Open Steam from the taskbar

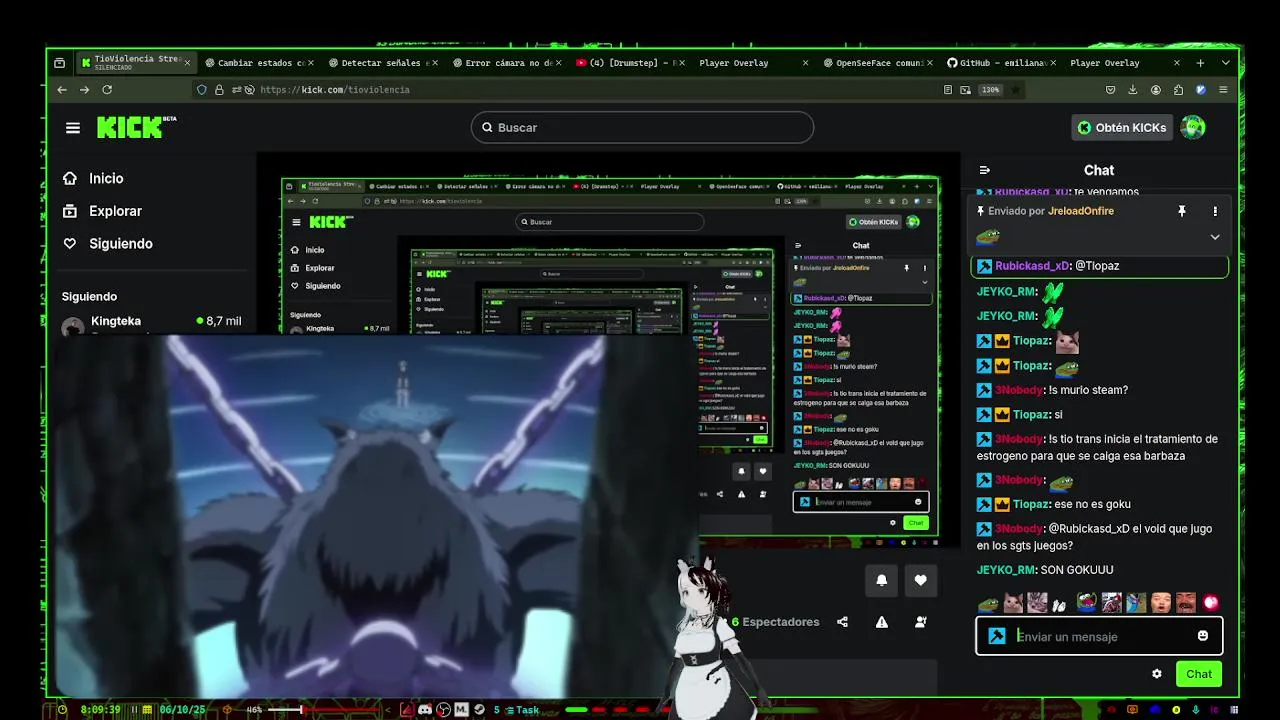(x=479, y=710)
